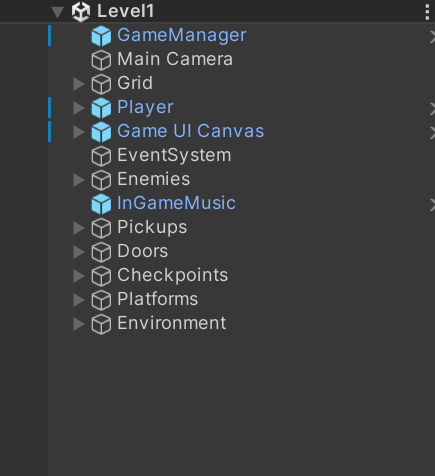Viewport: 435px width, 476px height.
Task: Collapse the Level1 scene foldout
Action: coord(58,13)
